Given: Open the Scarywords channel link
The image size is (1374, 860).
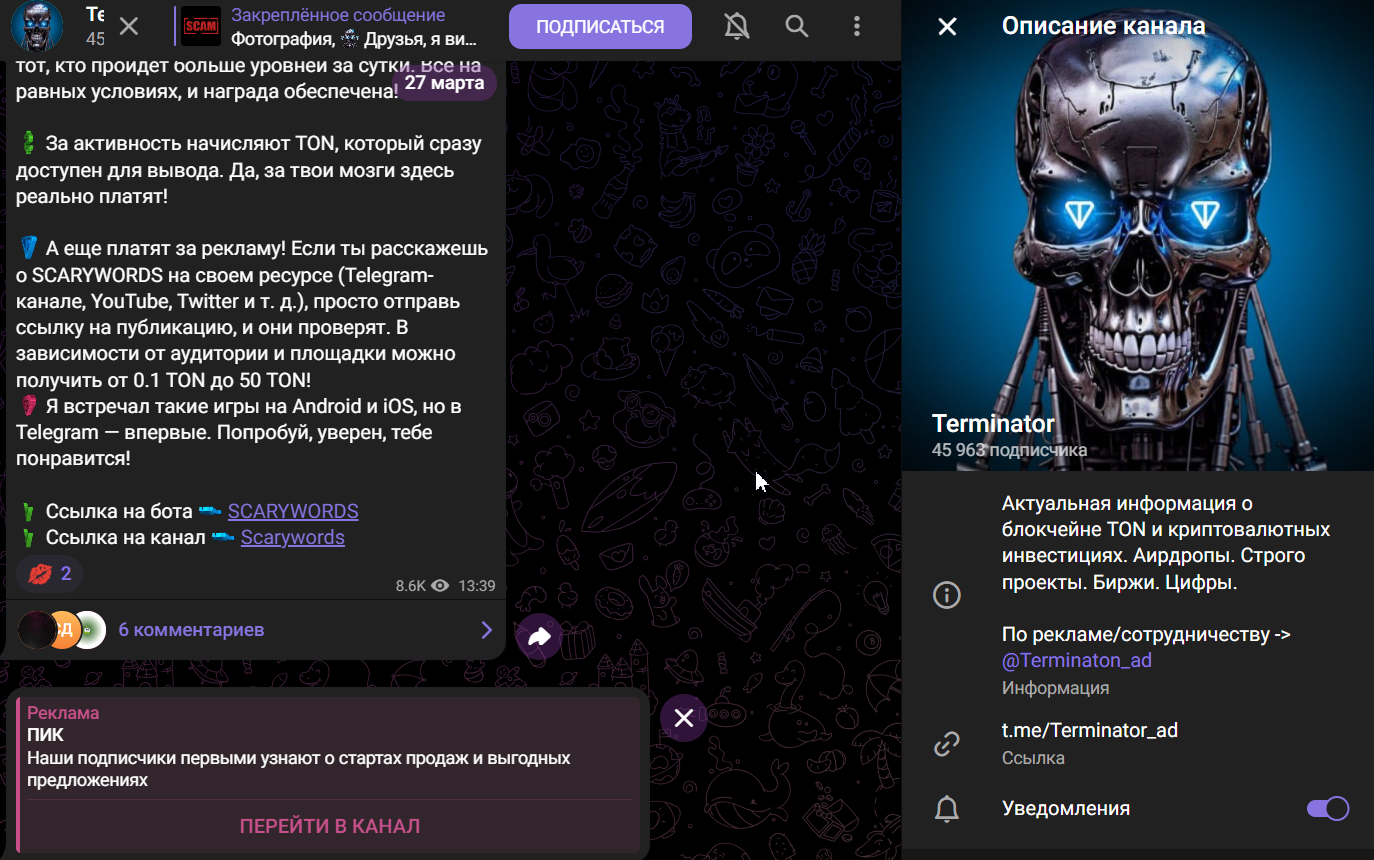Looking at the screenshot, I should pos(292,537).
